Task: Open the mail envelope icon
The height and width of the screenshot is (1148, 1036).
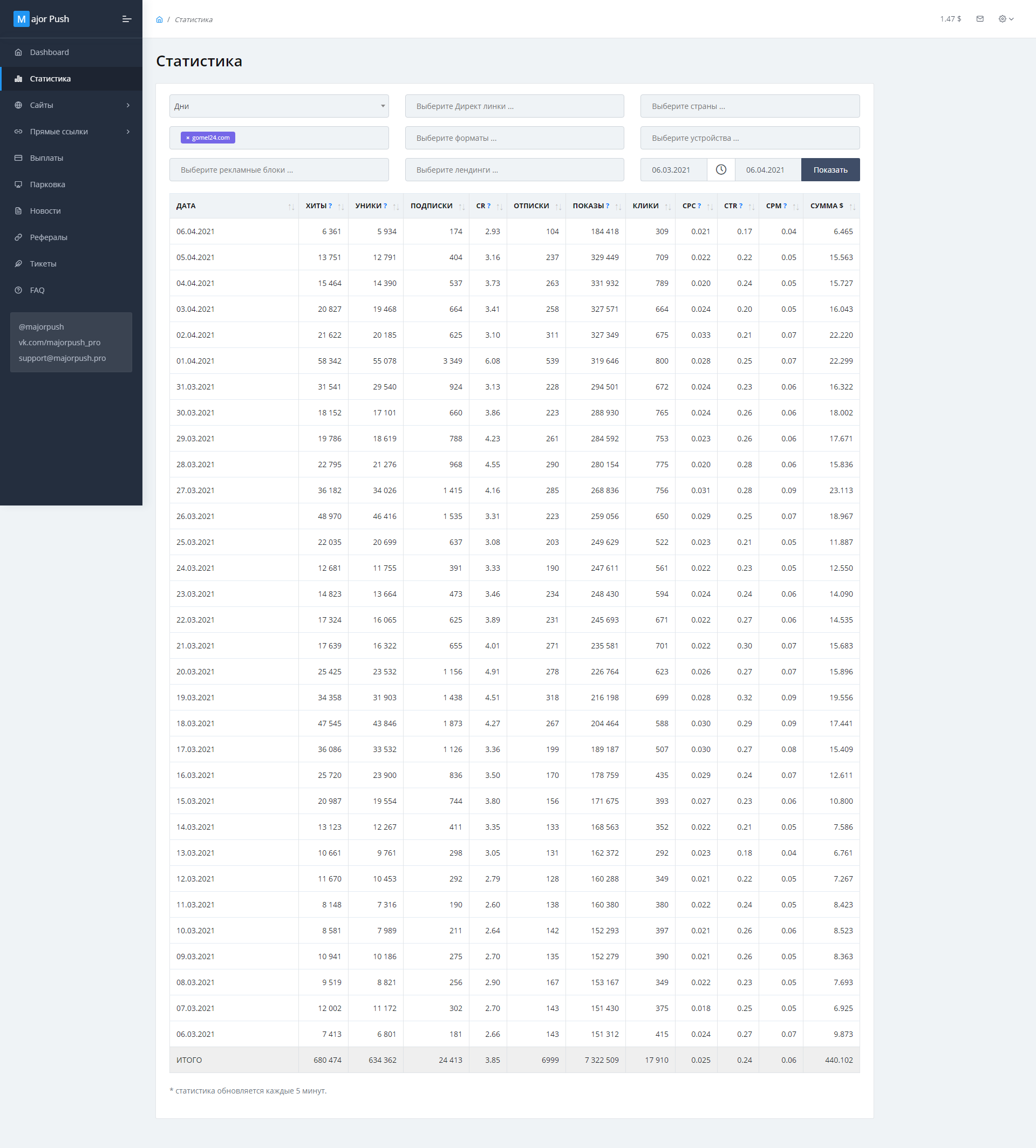Action: pyautogui.click(x=980, y=19)
